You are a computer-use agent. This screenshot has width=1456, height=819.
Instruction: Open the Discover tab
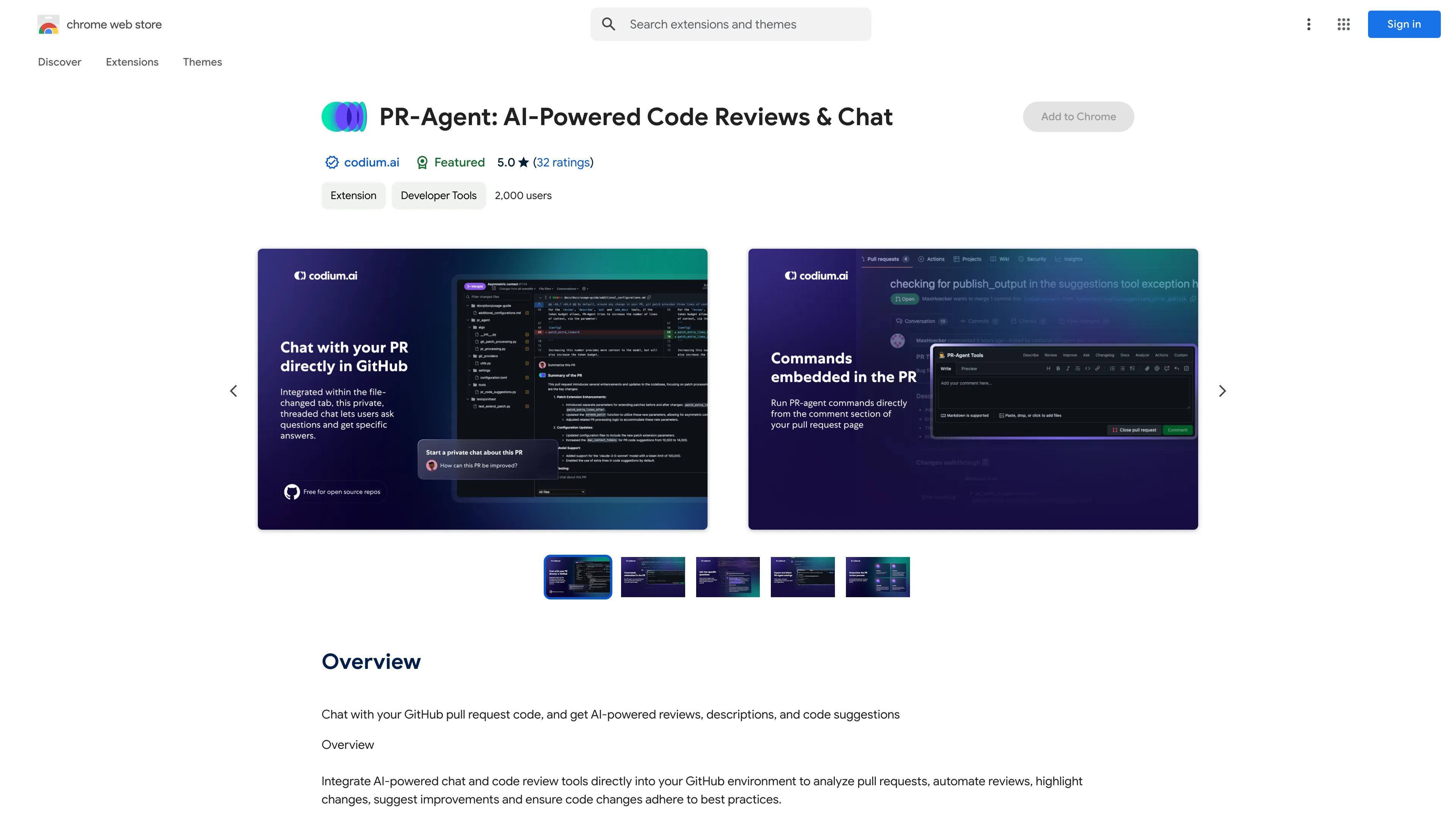pyautogui.click(x=60, y=61)
